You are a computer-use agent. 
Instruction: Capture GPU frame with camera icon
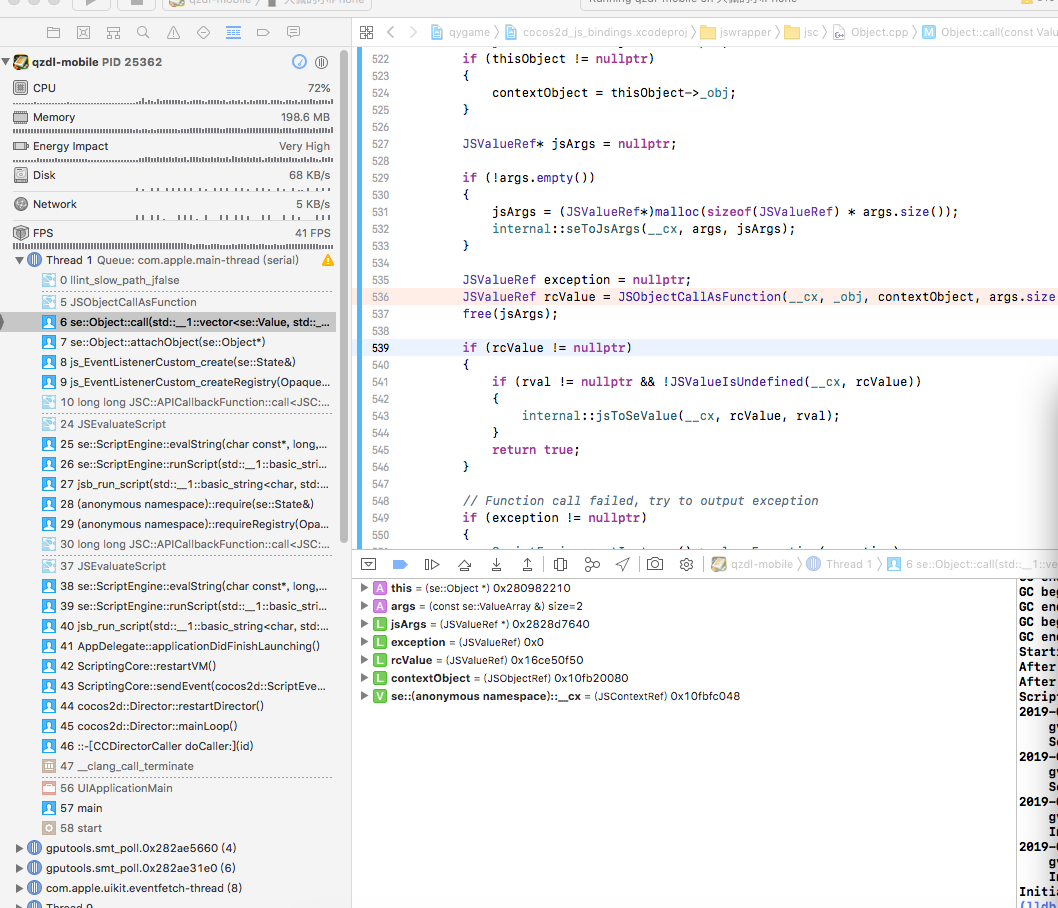pyautogui.click(x=655, y=564)
